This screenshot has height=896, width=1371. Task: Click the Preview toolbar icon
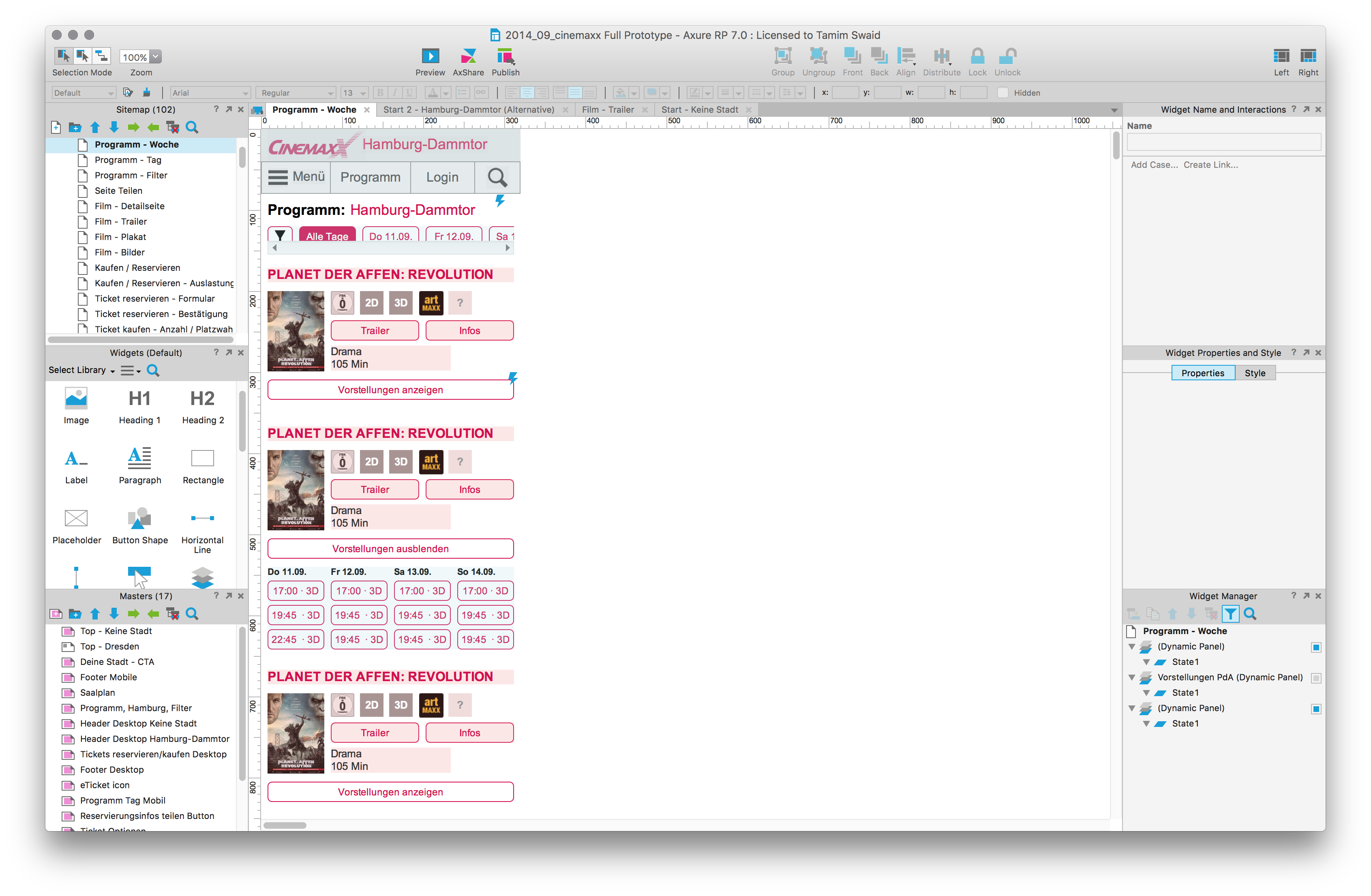click(x=430, y=56)
